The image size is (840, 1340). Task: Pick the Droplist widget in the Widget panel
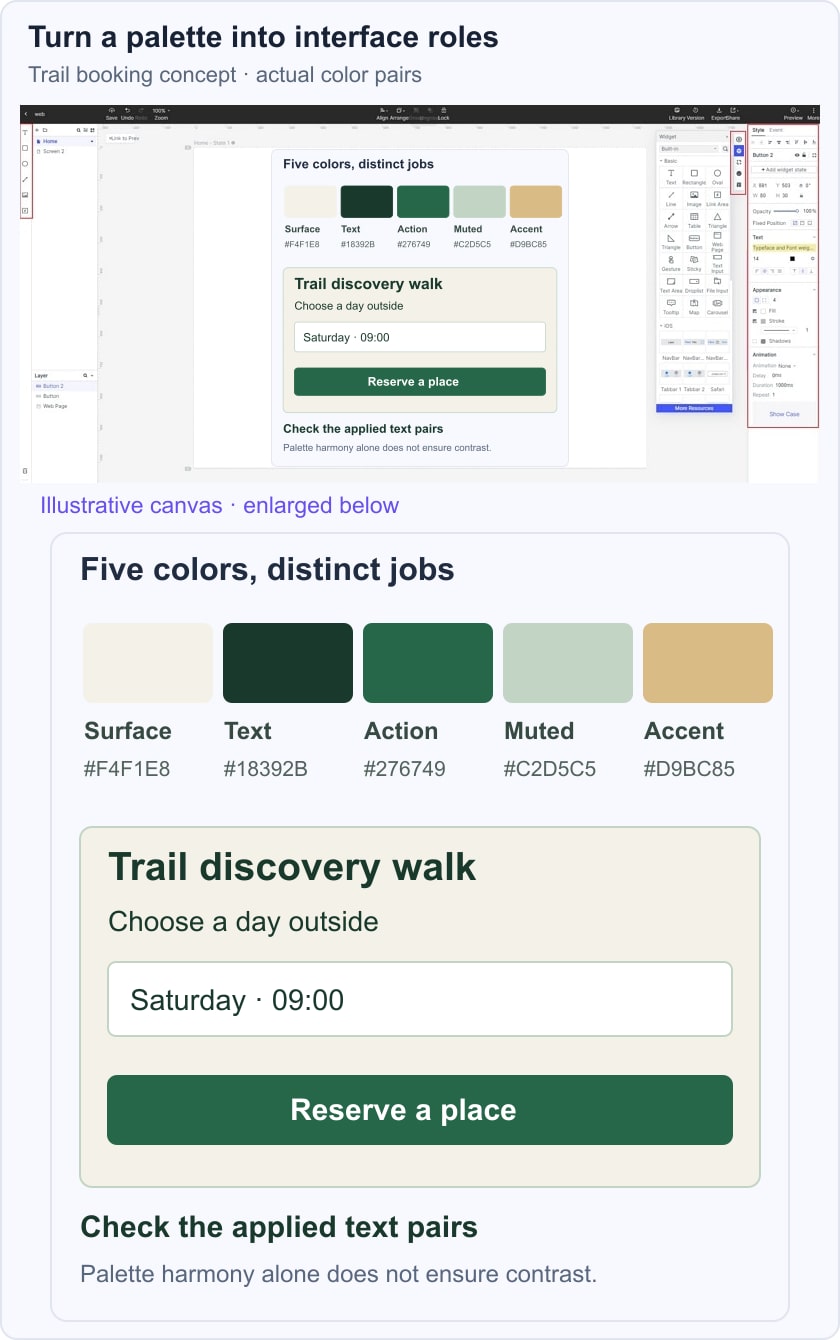click(694, 285)
